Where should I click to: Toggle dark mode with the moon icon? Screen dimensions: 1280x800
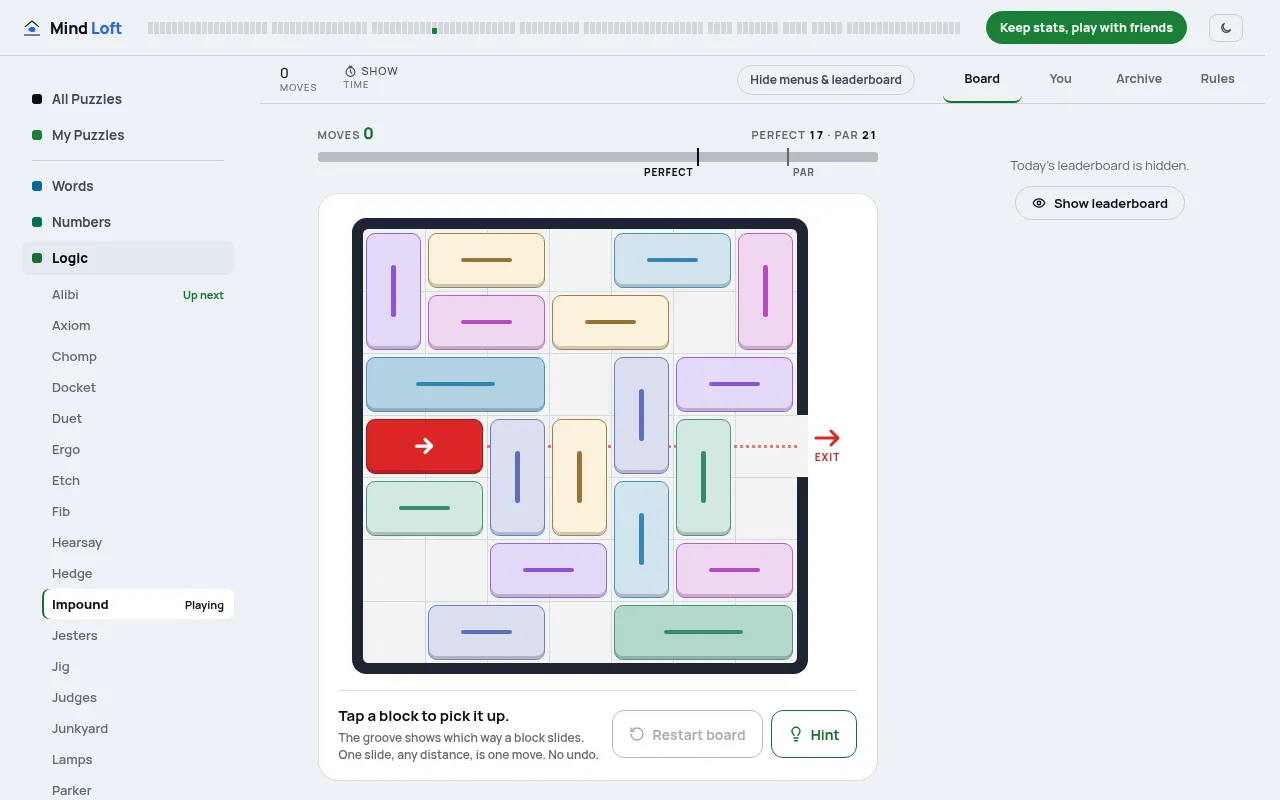(1226, 28)
